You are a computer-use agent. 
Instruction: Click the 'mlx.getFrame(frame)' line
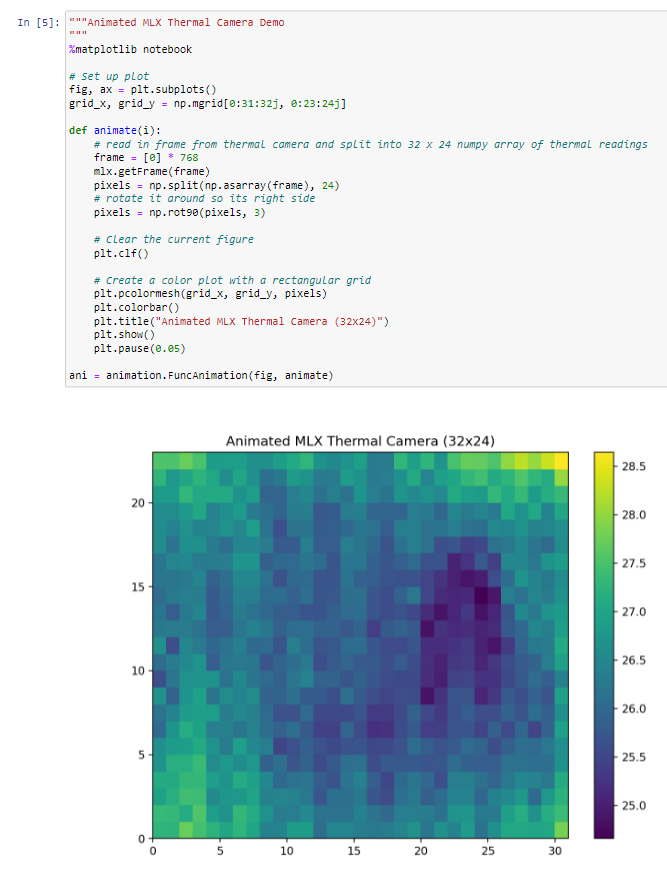(152, 171)
